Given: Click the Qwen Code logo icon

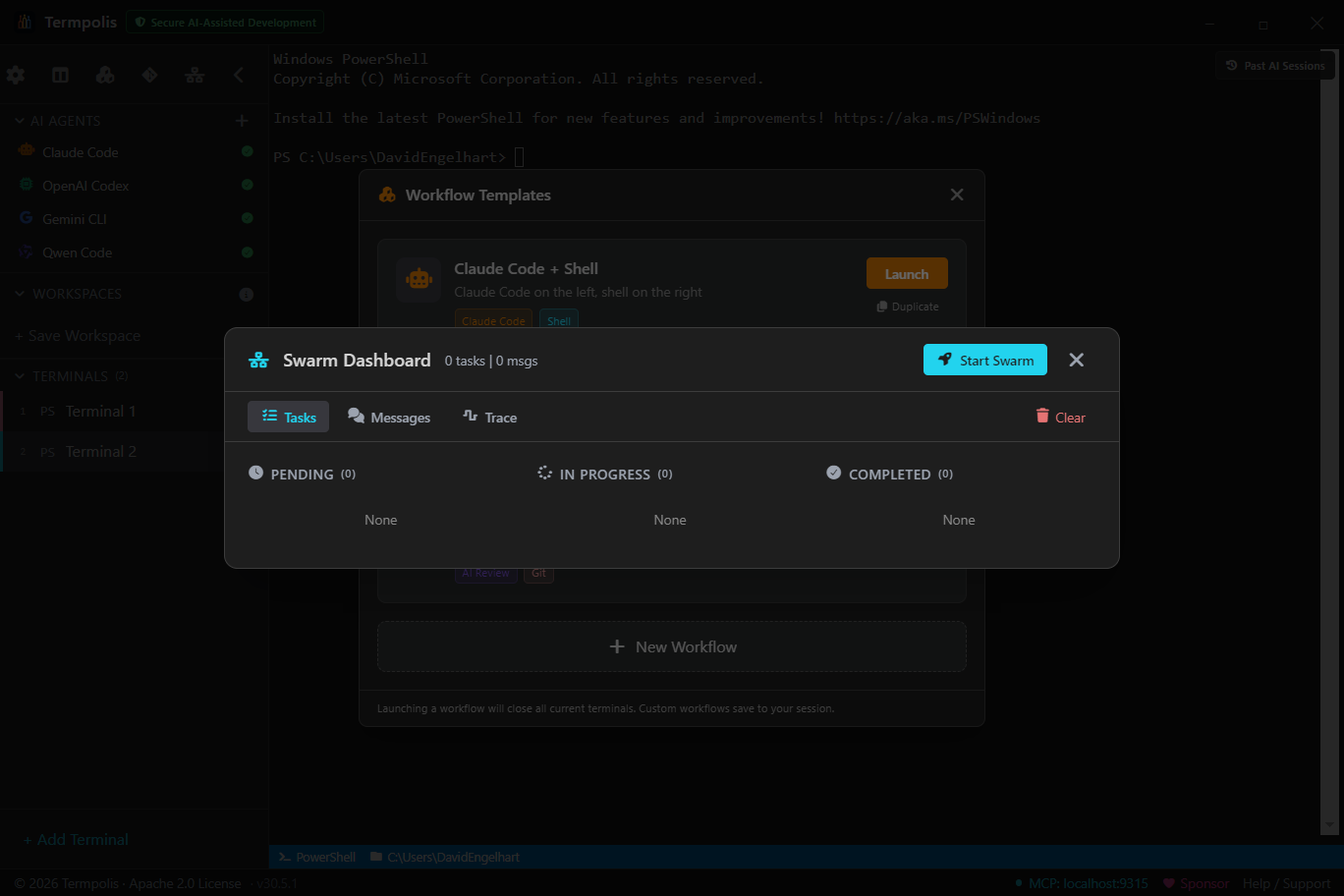Looking at the screenshot, I should (27, 252).
